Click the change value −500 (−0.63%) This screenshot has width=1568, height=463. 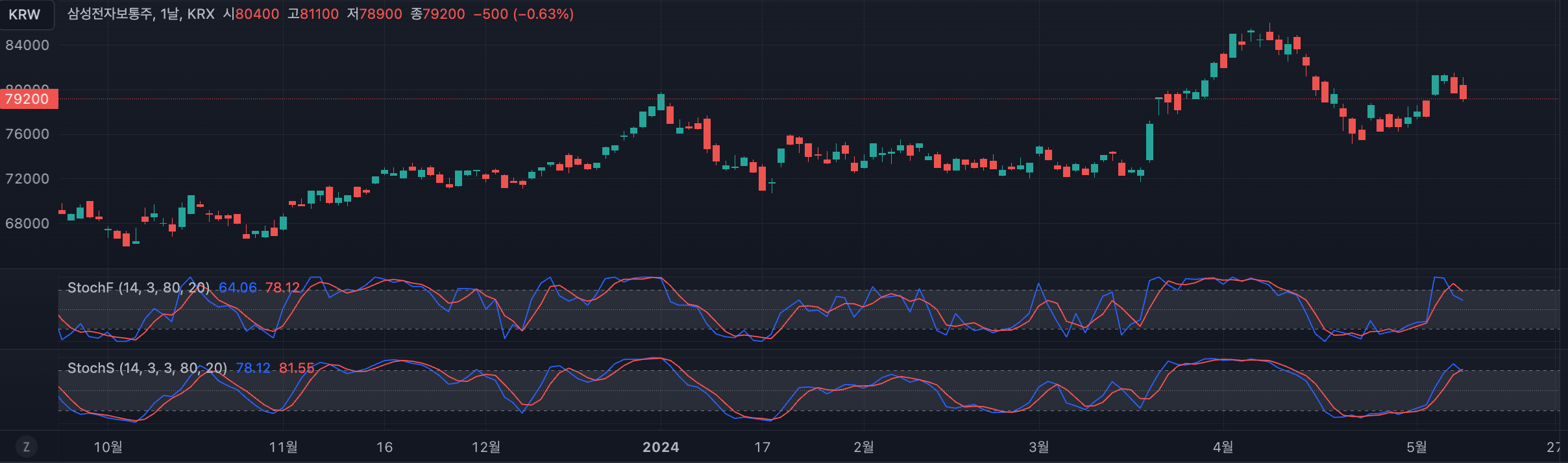click(524, 14)
